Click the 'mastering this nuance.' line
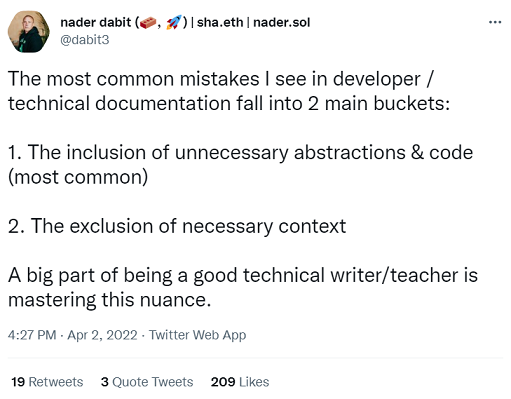This screenshot has height=399, width=511. 109,300
